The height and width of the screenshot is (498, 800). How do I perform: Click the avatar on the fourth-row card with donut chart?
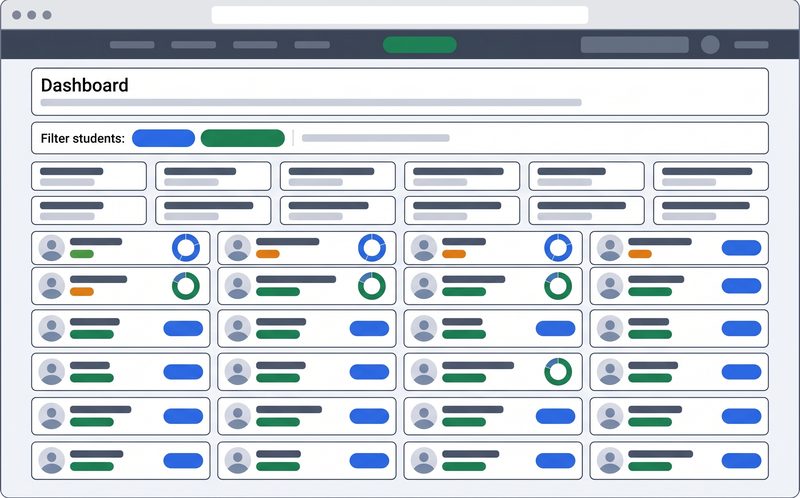(424, 372)
